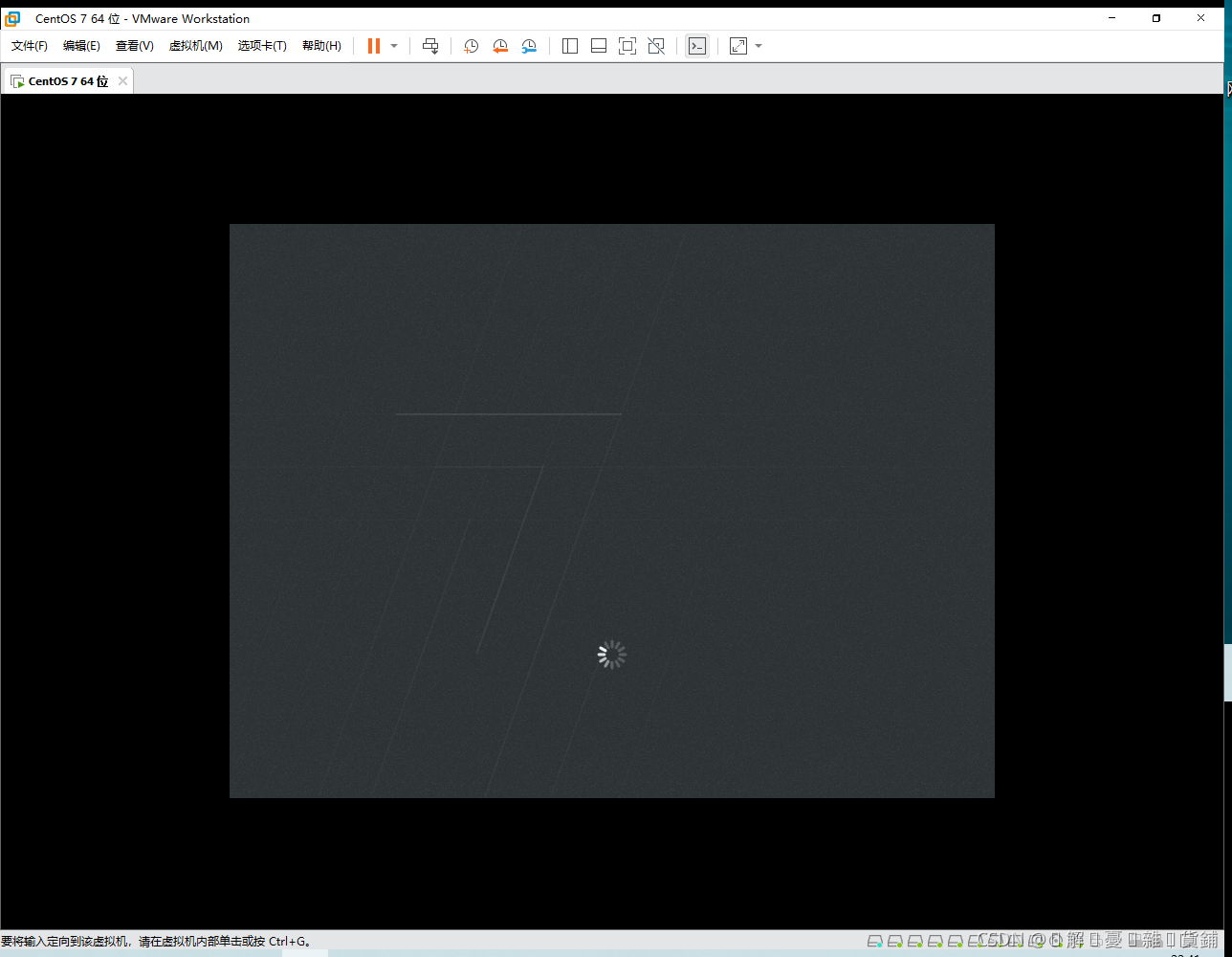
Task: Enter full screen mode
Action: tap(627, 46)
